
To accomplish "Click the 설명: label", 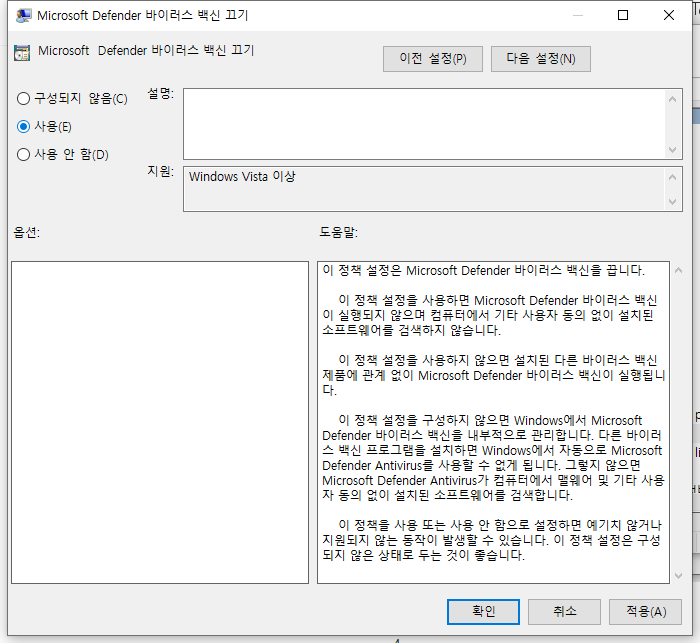I will click(x=161, y=94).
